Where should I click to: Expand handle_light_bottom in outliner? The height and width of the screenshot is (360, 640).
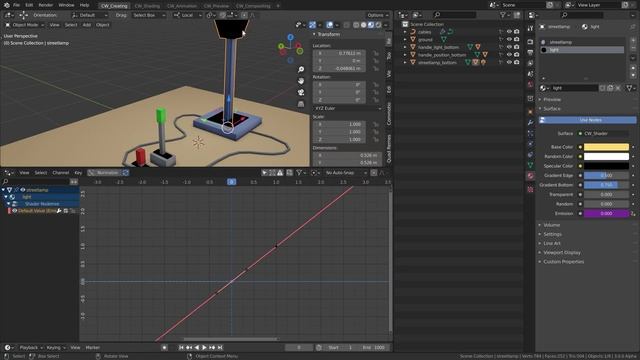405,47
